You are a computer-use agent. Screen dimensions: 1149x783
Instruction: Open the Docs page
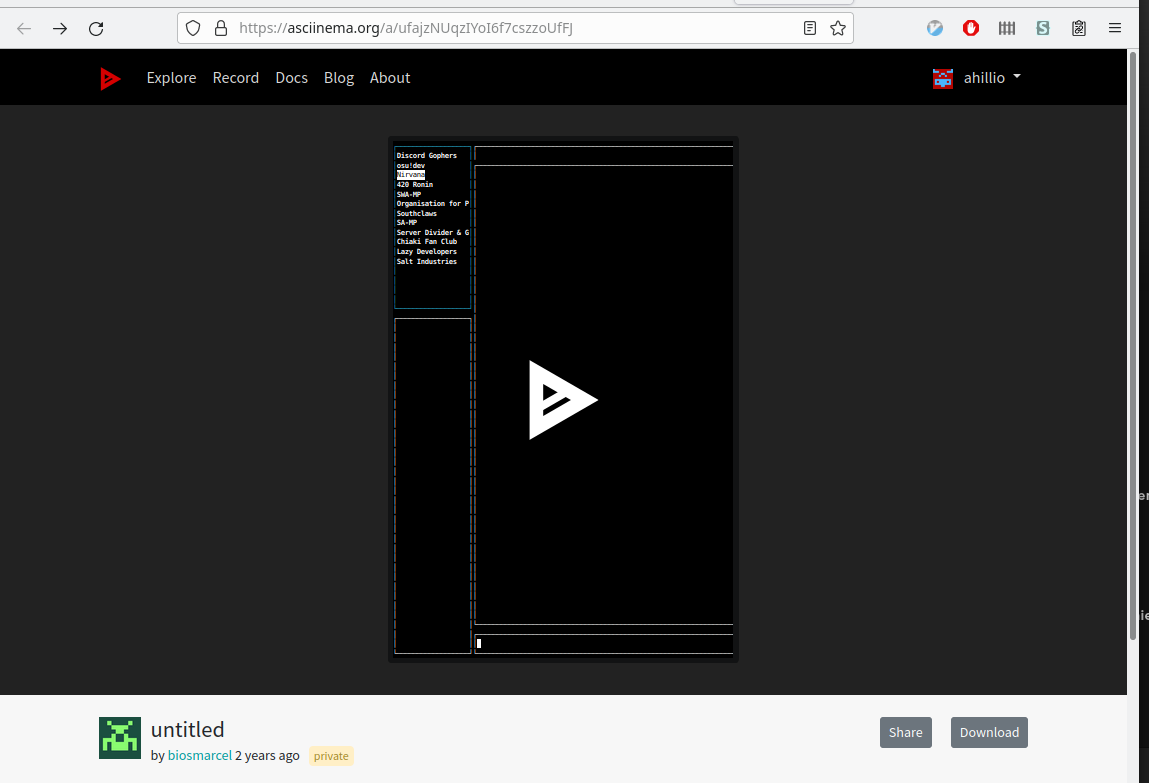(291, 78)
